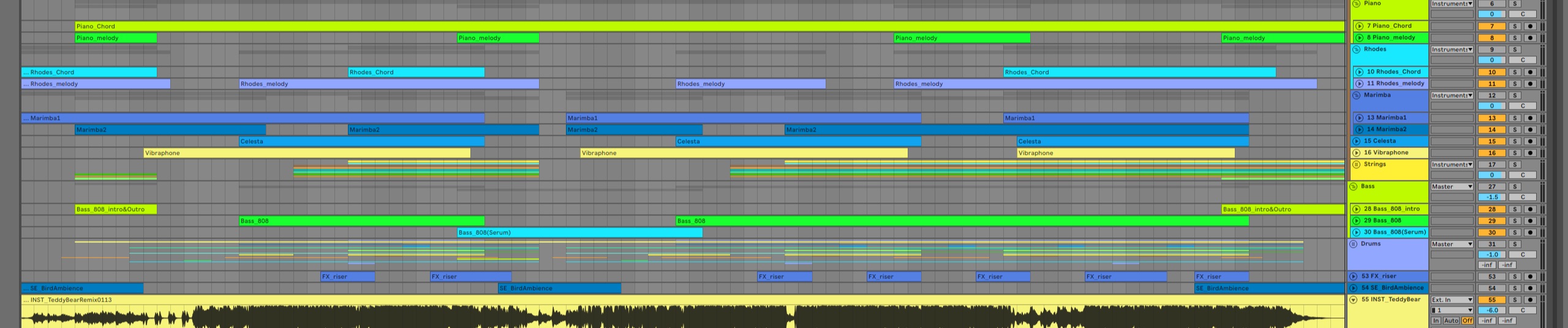Collapse the Rhodes group track
Viewport: 1568px width, 328px height.
[1356, 50]
